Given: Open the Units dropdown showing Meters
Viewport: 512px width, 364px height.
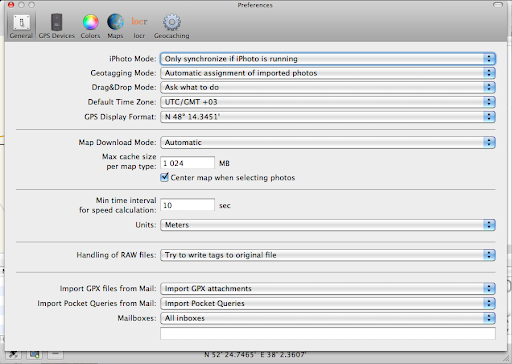Looking at the screenshot, I should coord(328,225).
